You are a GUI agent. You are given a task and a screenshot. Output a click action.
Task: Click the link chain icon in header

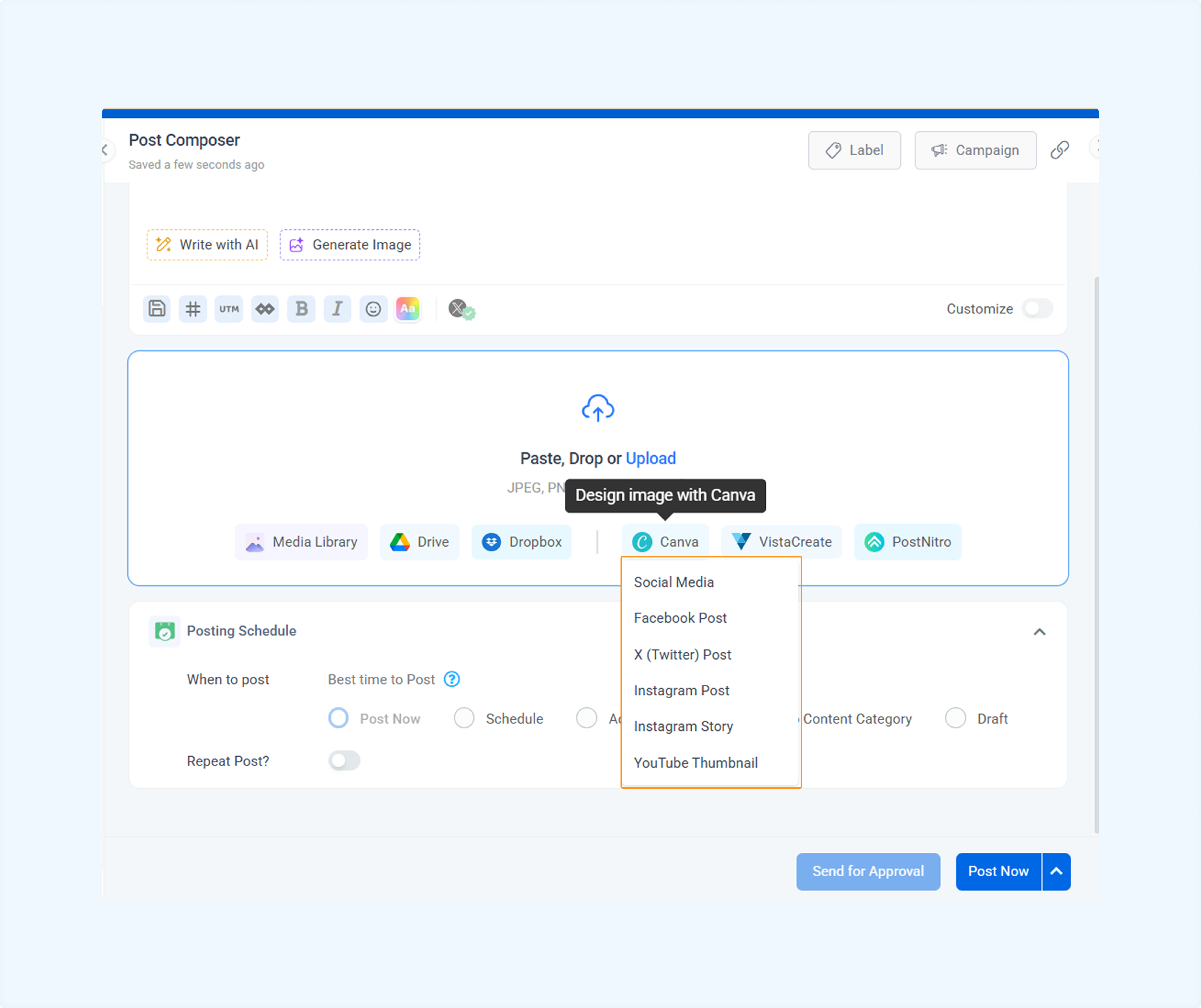pos(1060,150)
